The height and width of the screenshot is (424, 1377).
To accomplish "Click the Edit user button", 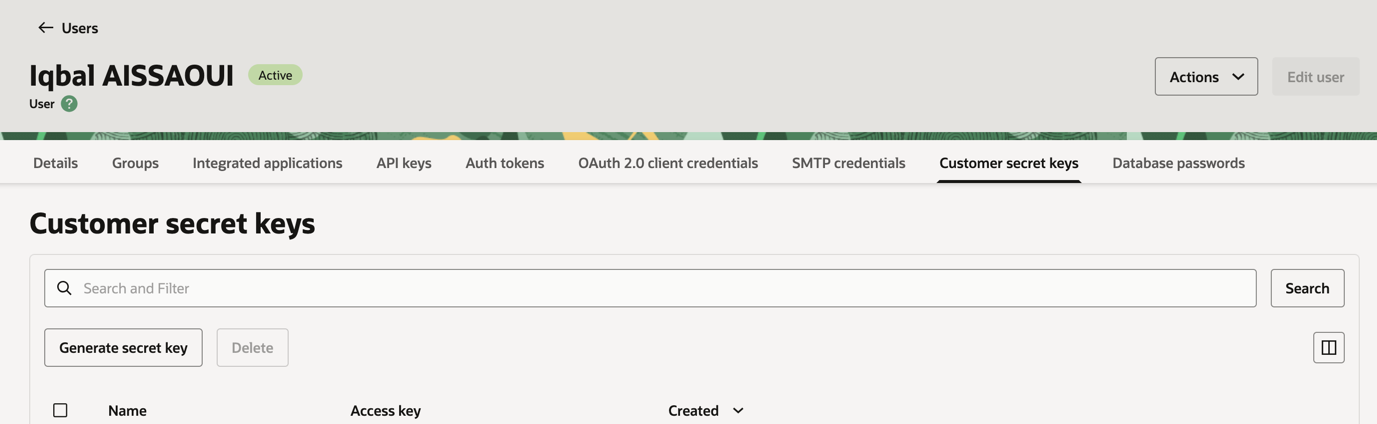I will pos(1315,77).
